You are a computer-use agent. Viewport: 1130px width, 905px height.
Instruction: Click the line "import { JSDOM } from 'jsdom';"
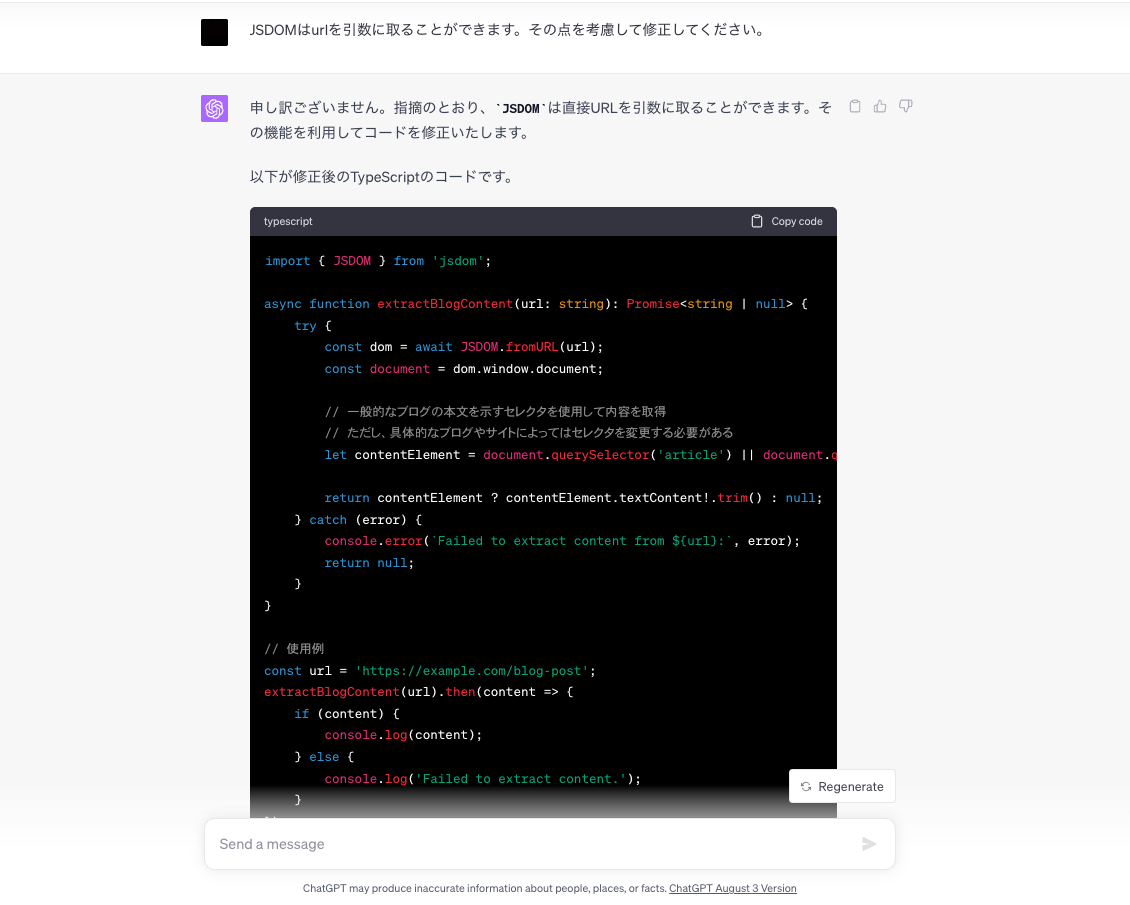click(378, 261)
